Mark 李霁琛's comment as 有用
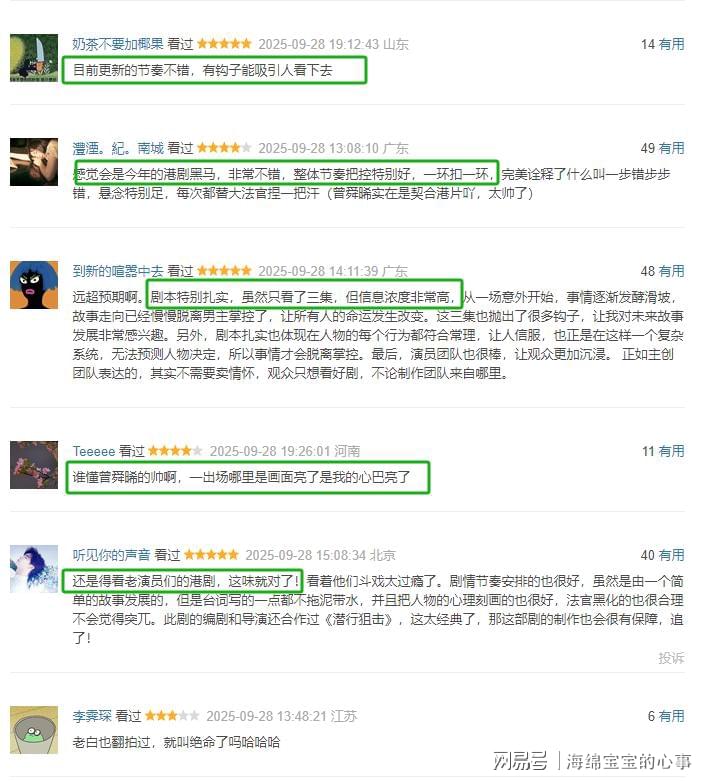The height and width of the screenshot is (781, 710). click(671, 716)
